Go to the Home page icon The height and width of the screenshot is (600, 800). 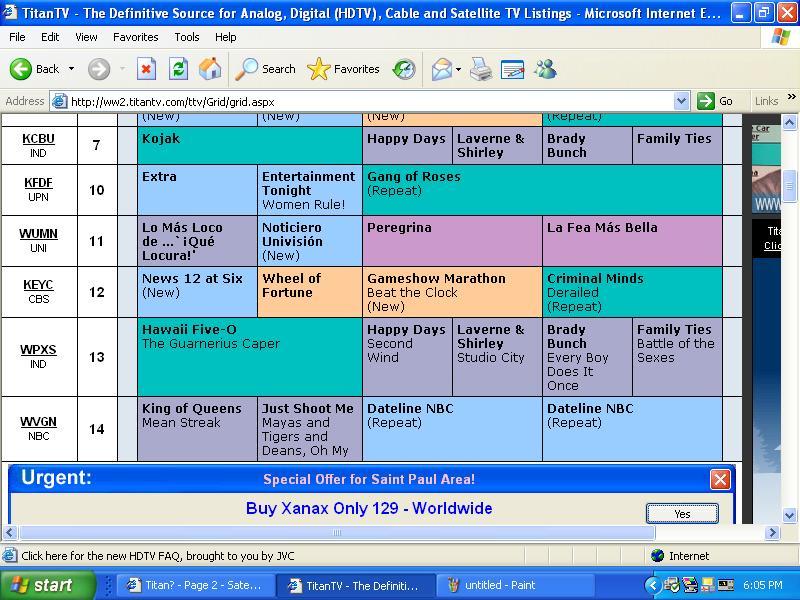(210, 69)
